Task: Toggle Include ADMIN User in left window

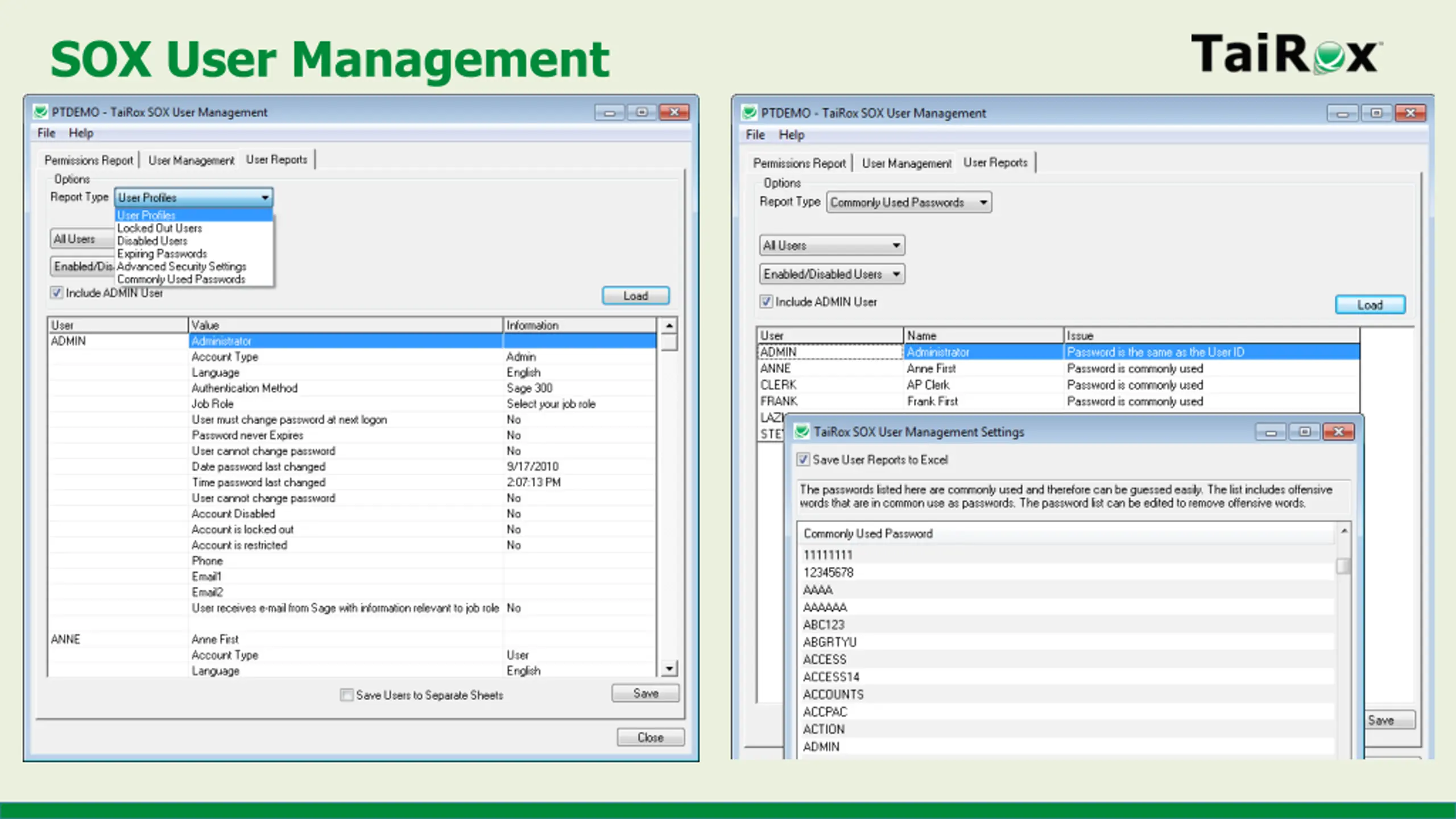Action: pos(56,293)
